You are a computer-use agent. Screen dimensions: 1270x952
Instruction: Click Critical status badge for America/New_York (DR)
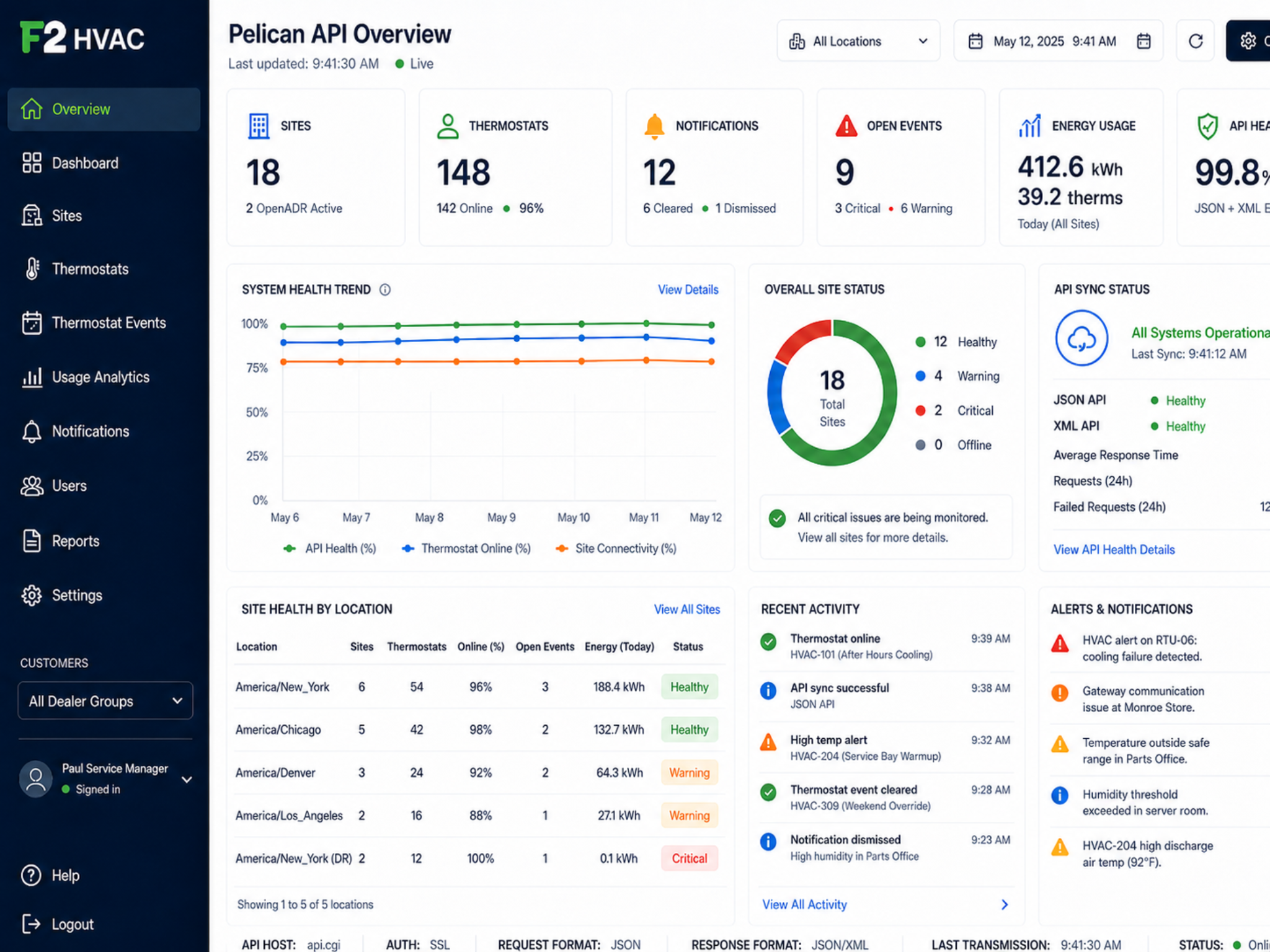coord(689,858)
